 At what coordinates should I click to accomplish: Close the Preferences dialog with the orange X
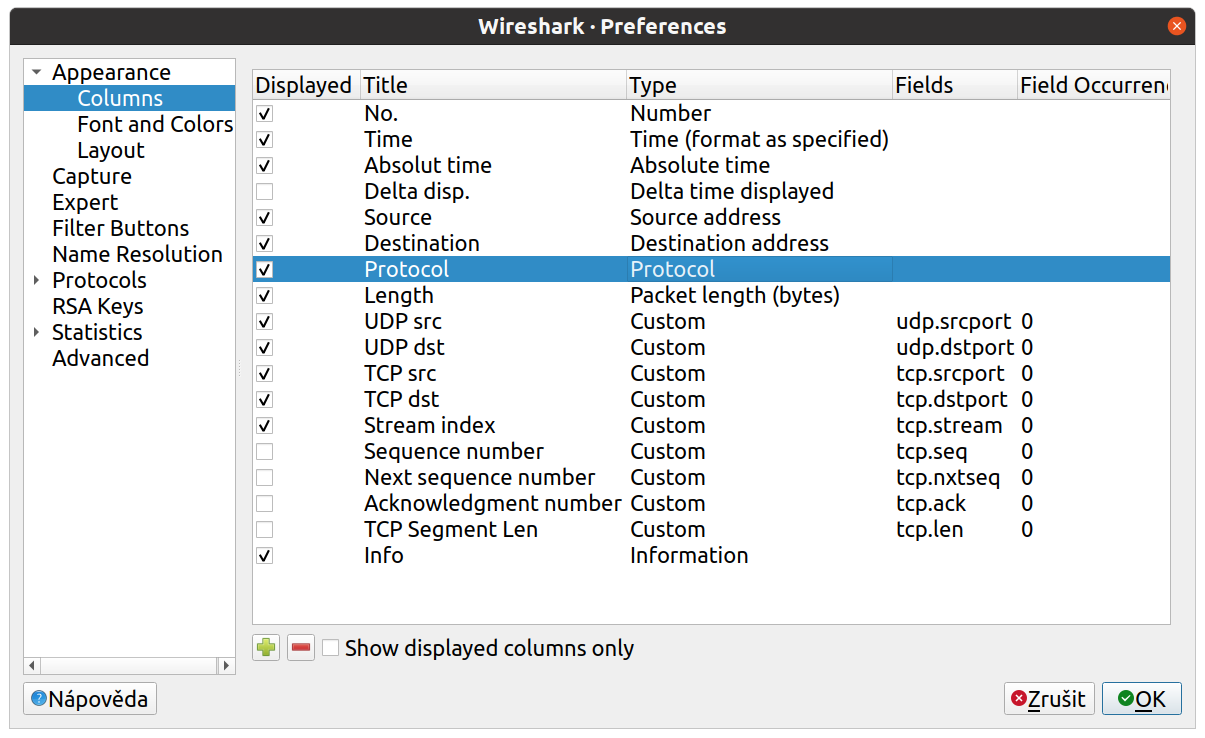click(x=1177, y=26)
